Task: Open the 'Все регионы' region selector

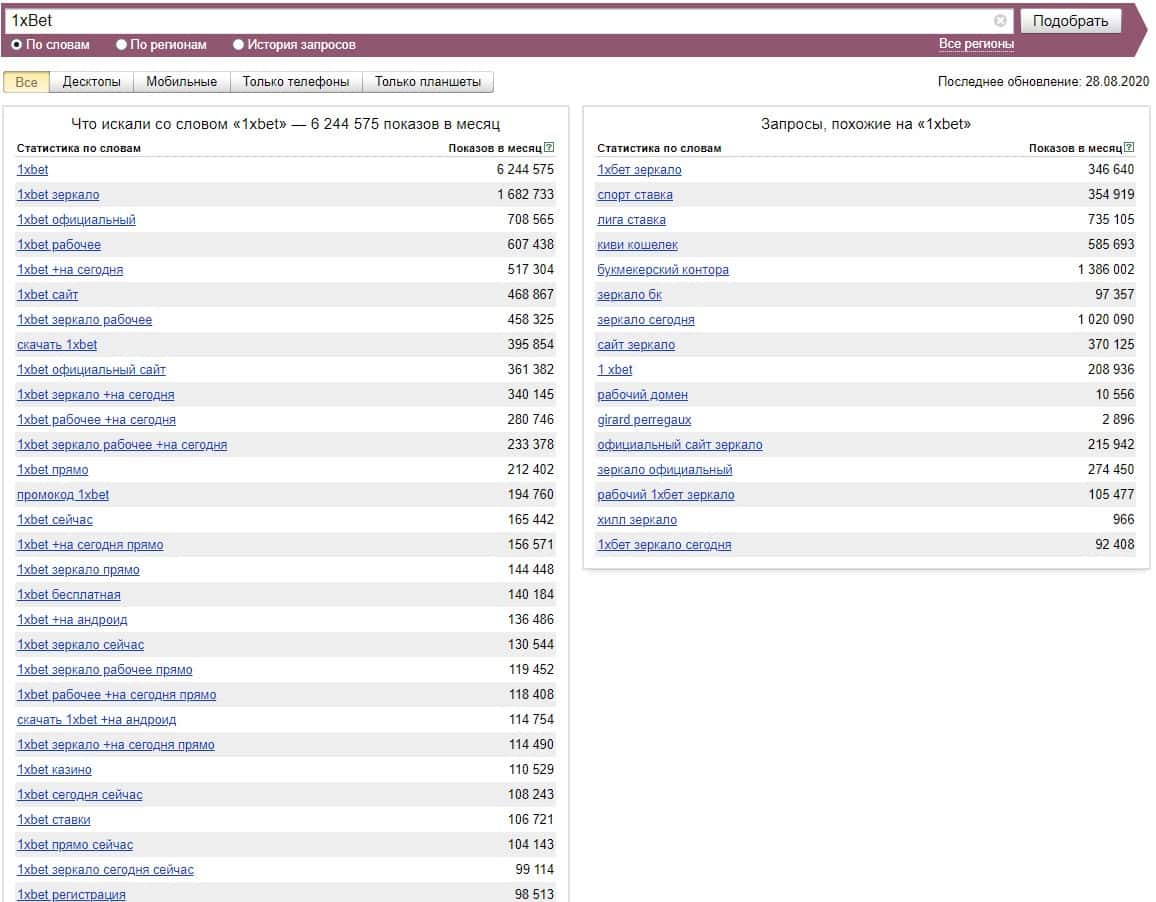Action: click(975, 45)
